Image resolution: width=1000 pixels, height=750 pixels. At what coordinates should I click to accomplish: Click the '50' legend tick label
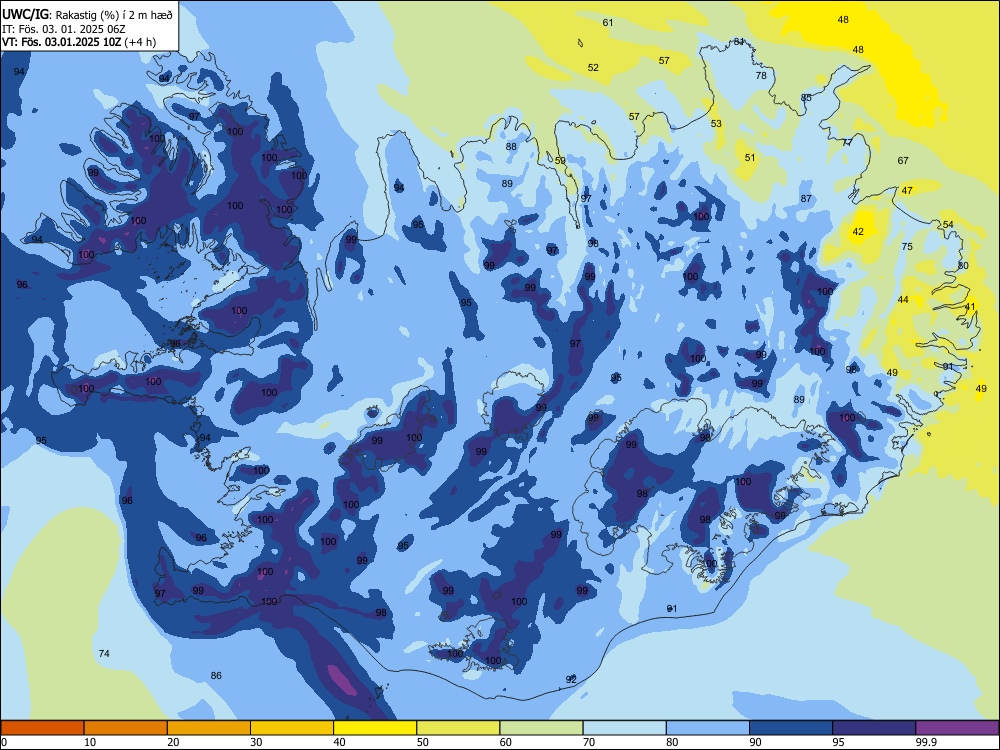tap(422, 742)
